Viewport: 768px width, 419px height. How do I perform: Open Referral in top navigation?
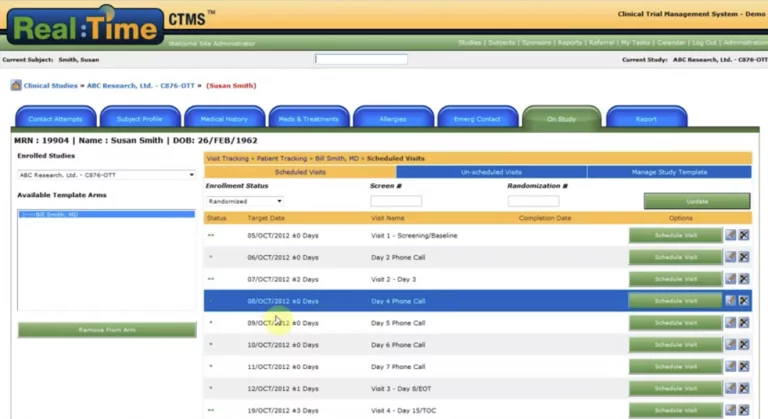click(601, 43)
